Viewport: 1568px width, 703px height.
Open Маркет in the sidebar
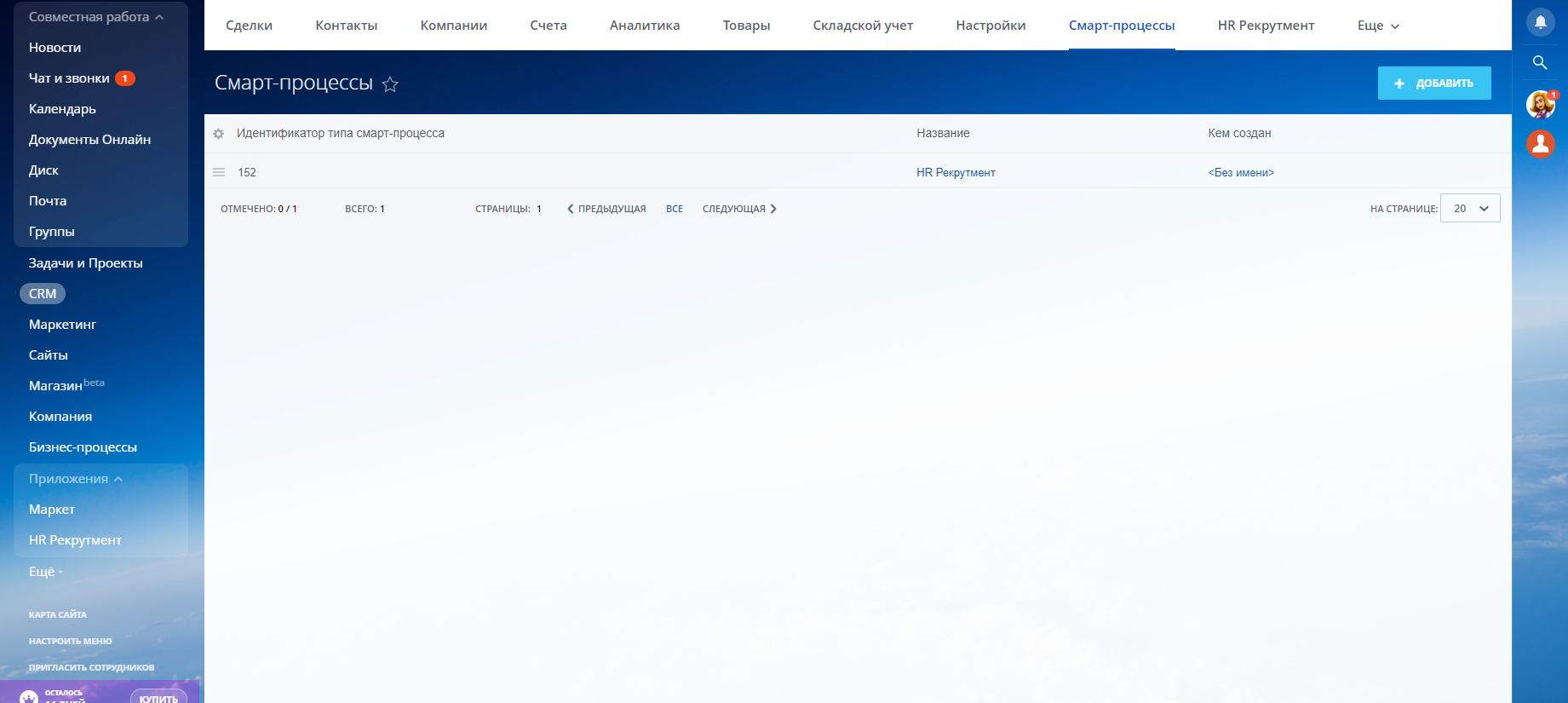point(52,510)
